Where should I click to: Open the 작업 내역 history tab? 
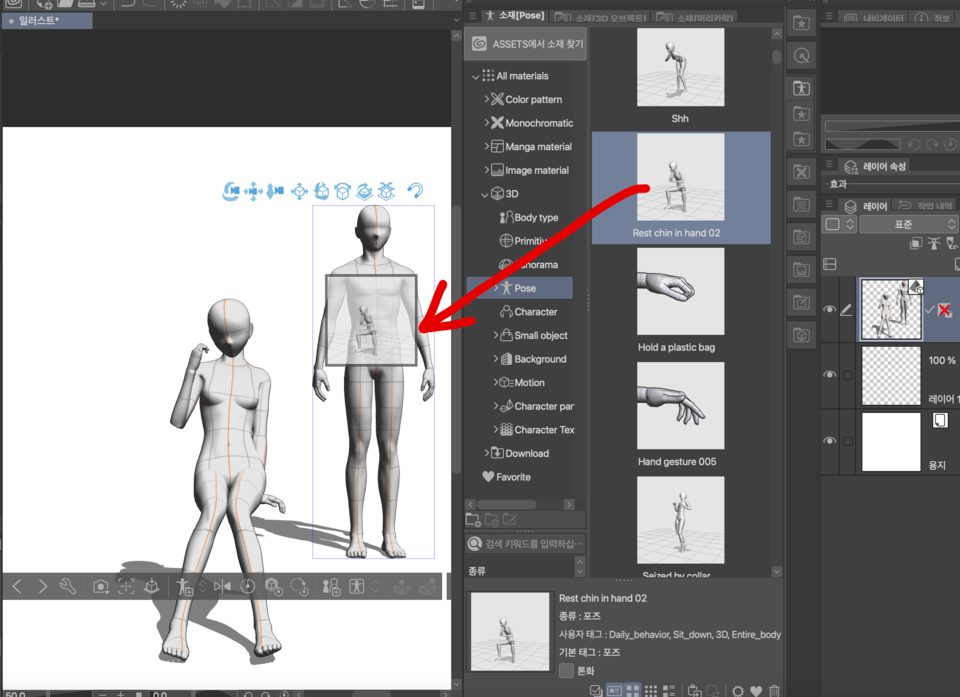[925, 205]
